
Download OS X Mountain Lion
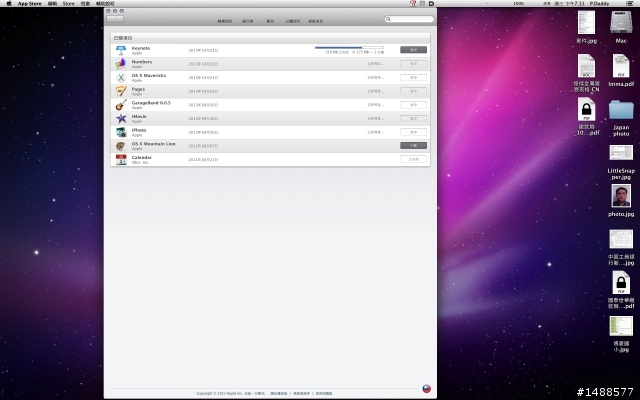pos(413,145)
